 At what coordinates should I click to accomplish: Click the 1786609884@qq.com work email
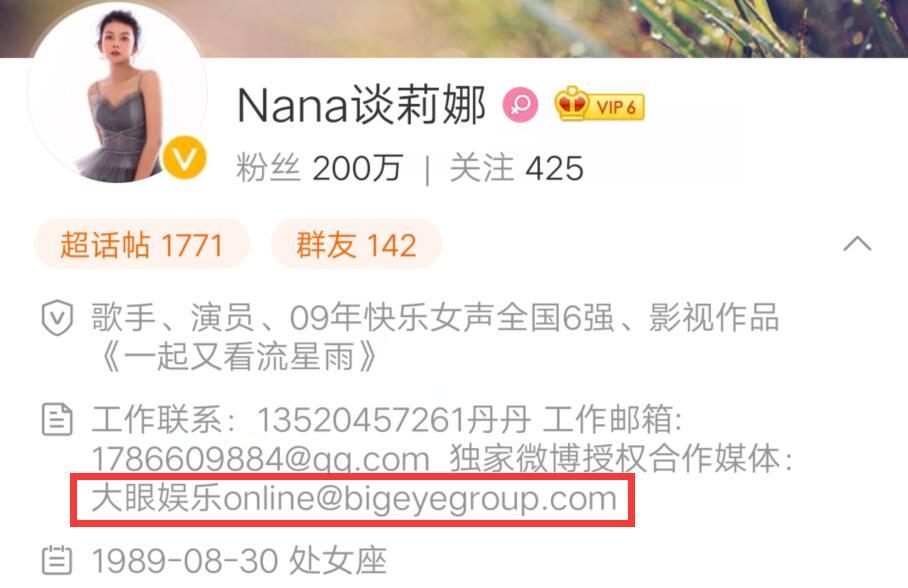click(261, 459)
